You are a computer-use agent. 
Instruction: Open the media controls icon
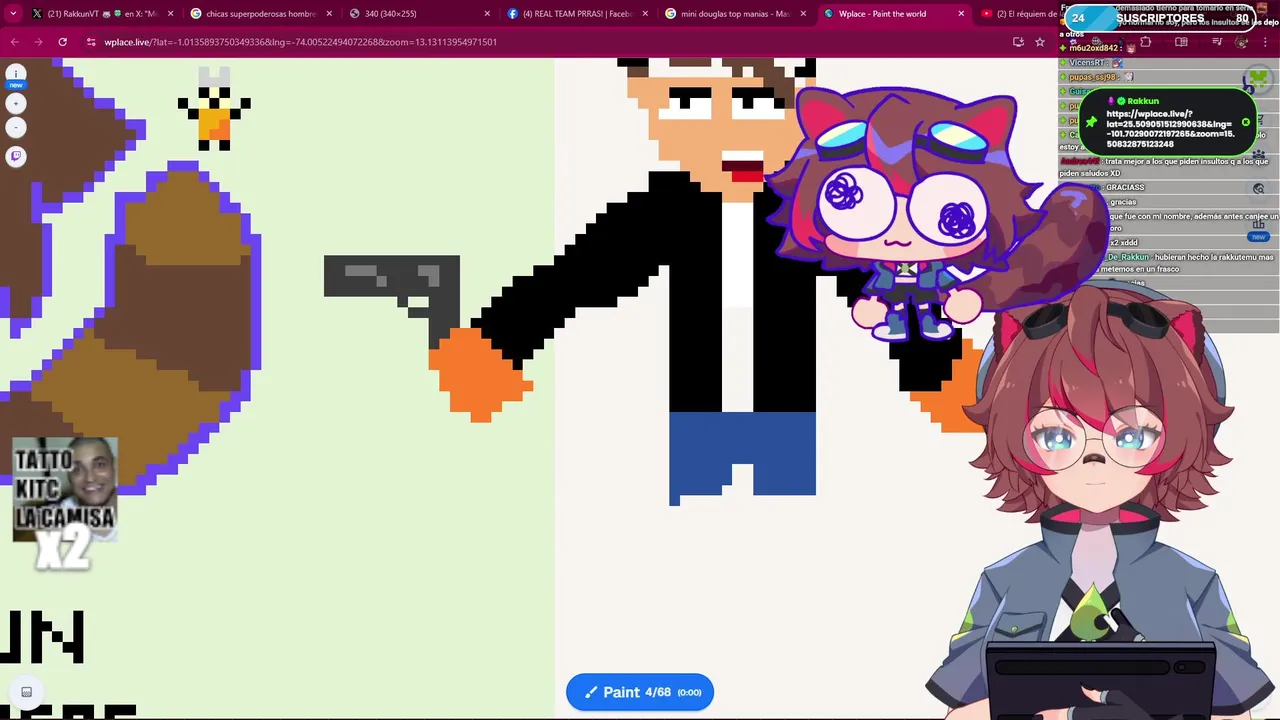pos(1217,42)
